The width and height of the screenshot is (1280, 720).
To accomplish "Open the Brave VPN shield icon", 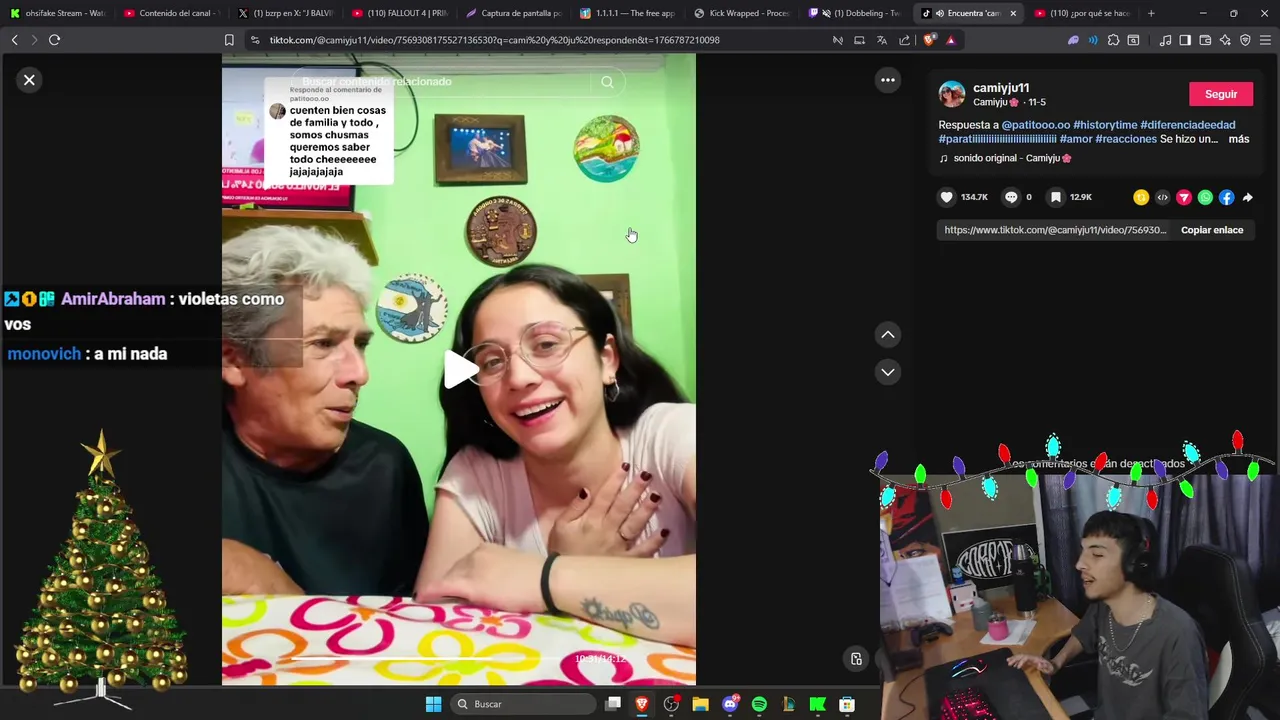I will pos(1245,40).
